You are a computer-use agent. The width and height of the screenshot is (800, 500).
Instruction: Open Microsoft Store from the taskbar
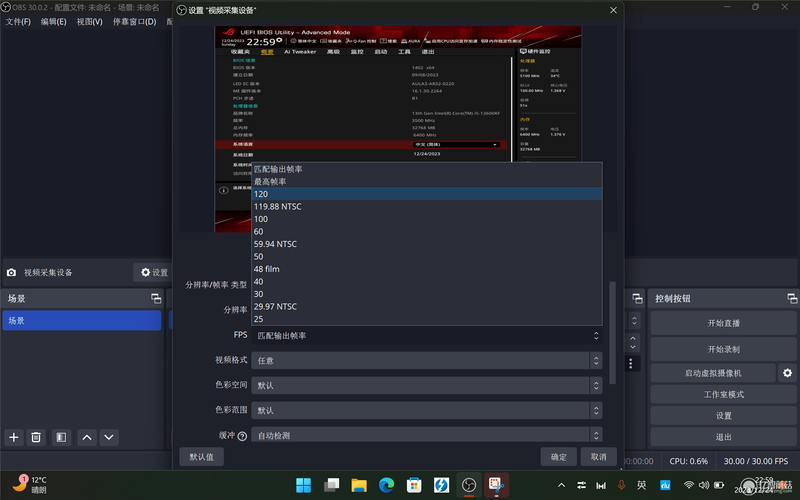coord(414,485)
